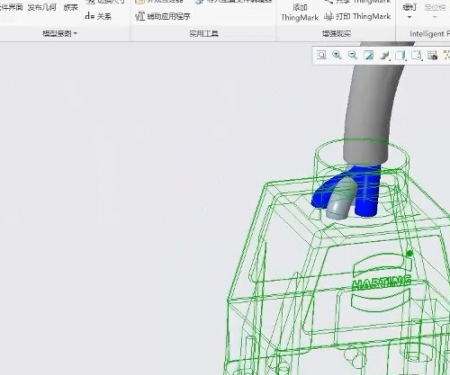
Task: Click the Zoom In magnifier icon
Action: pyautogui.click(x=337, y=55)
